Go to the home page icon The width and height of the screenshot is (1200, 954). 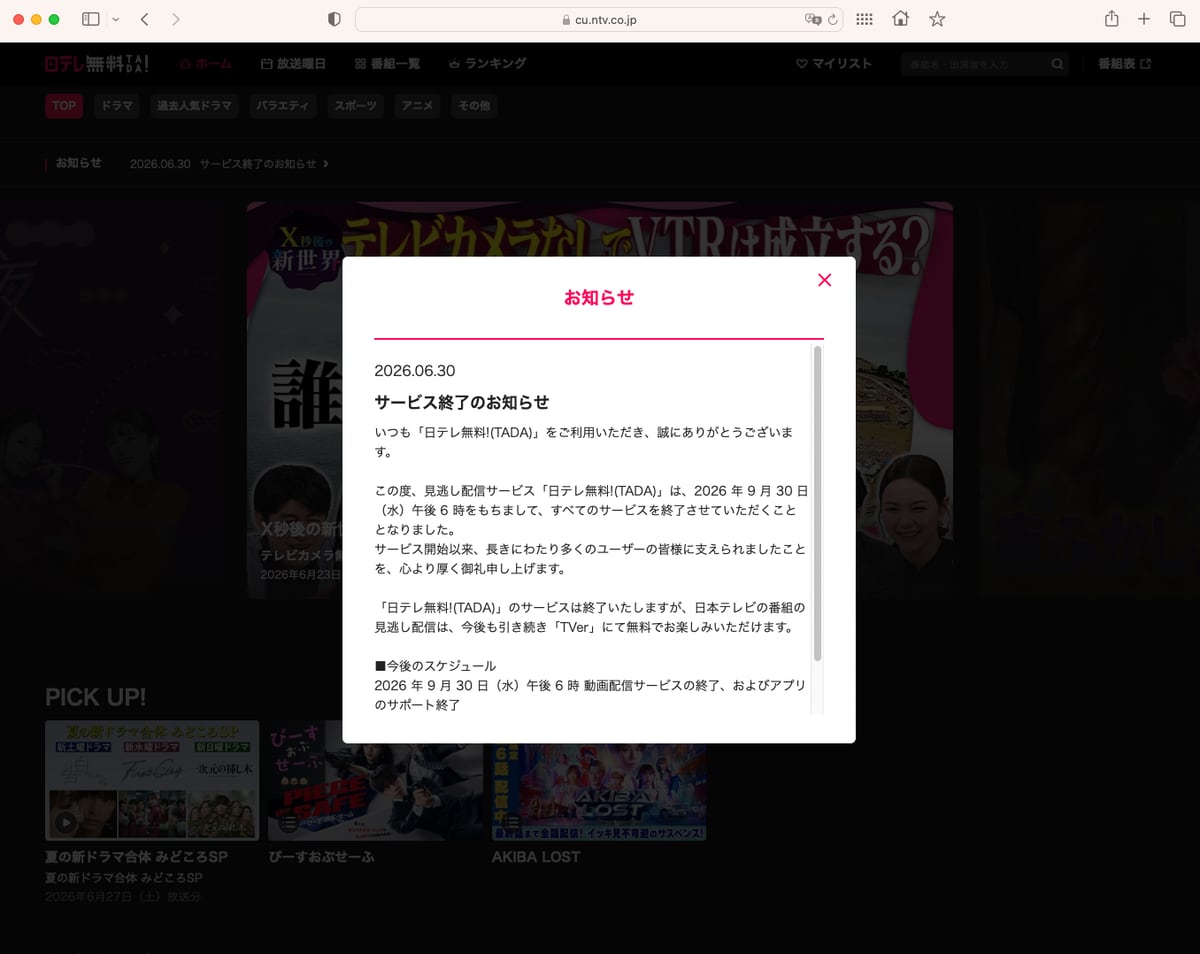coord(901,19)
